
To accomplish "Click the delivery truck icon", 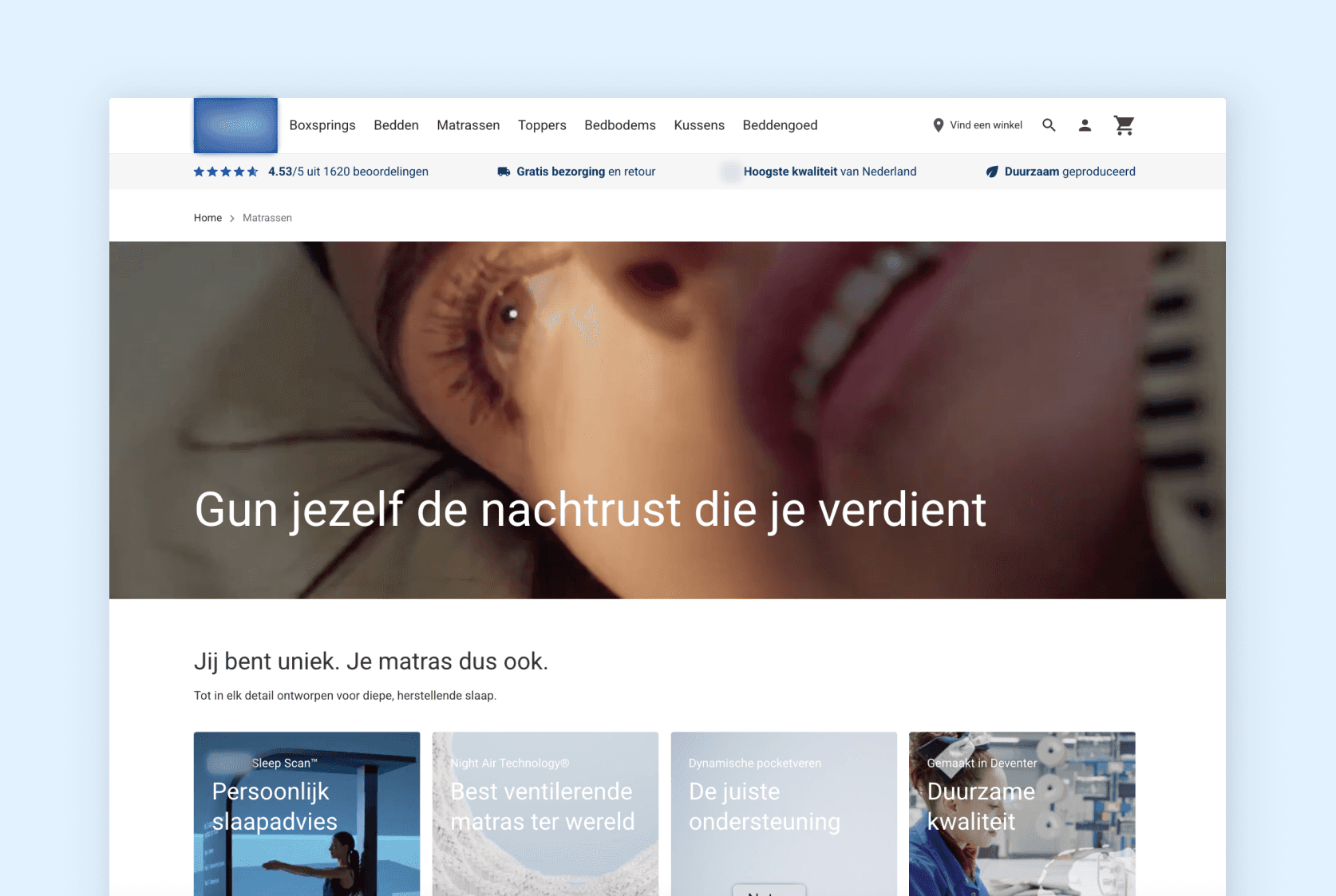I will pyautogui.click(x=502, y=171).
